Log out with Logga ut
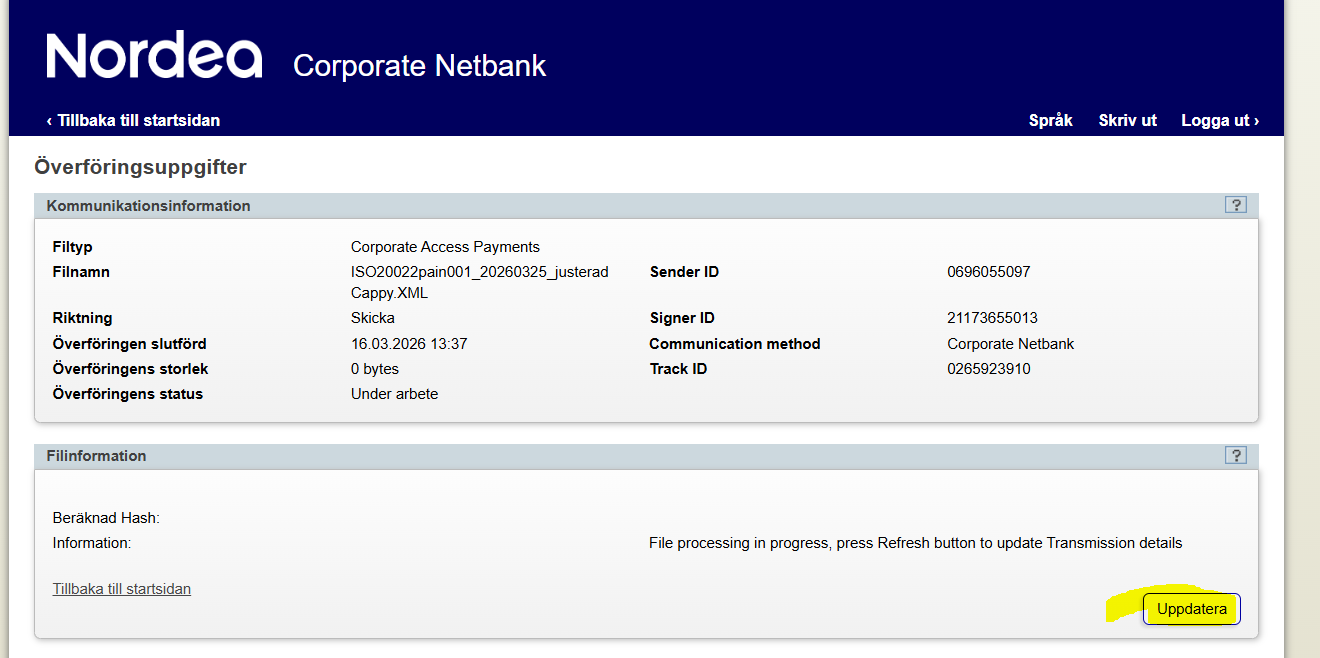This screenshot has height=658, width=1320. (1220, 120)
